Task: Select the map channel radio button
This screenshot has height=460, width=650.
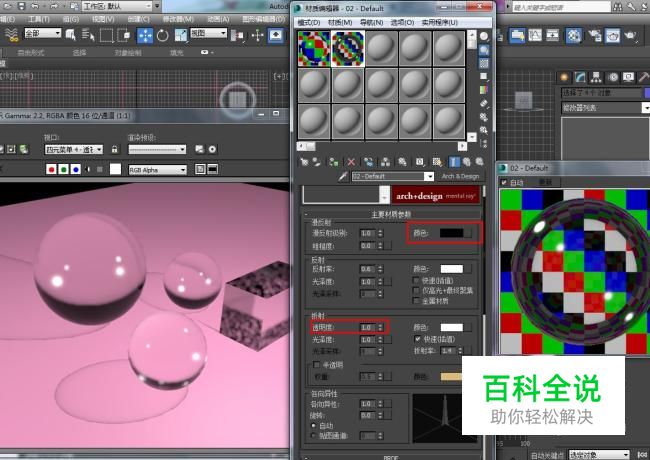Action: point(314,436)
